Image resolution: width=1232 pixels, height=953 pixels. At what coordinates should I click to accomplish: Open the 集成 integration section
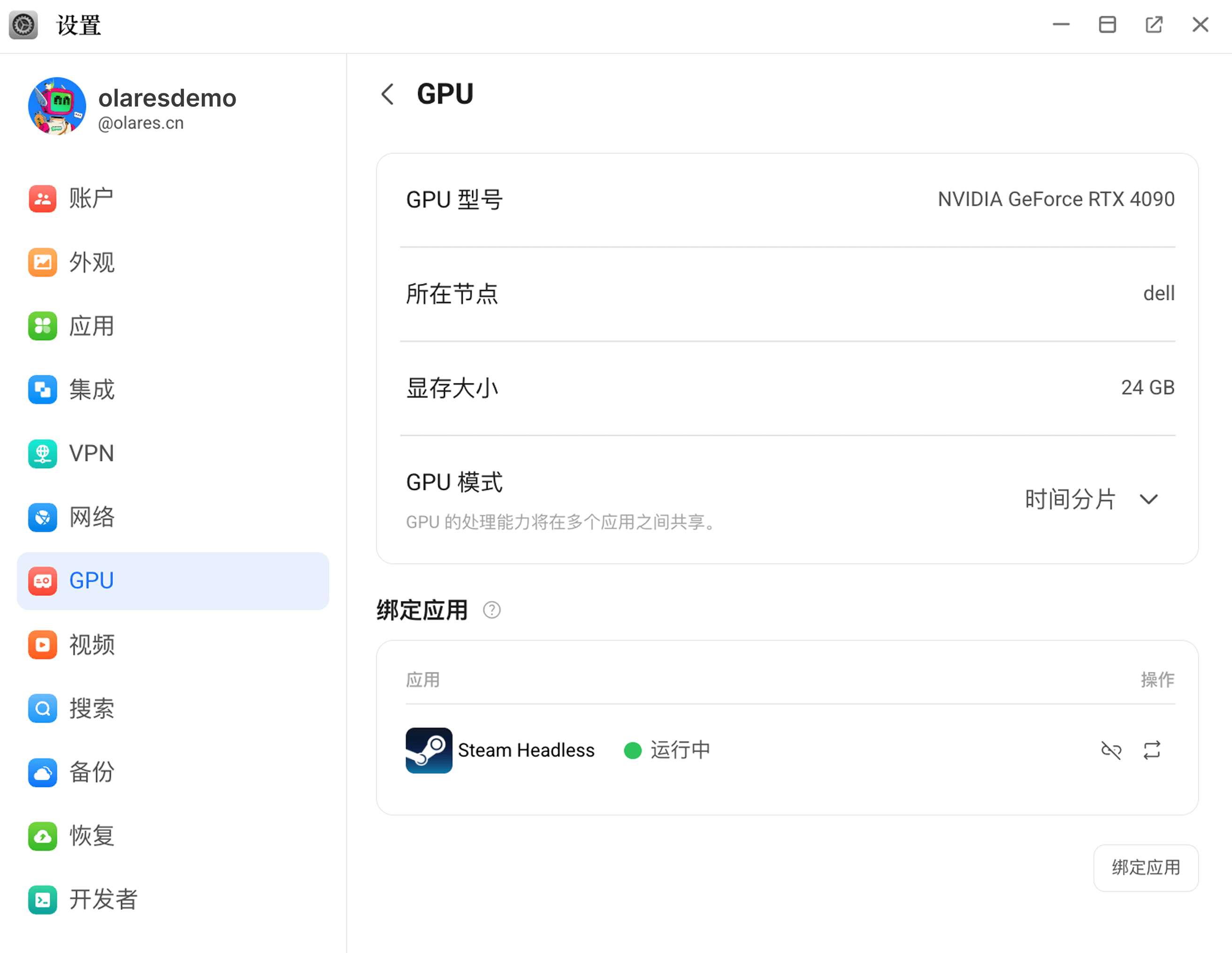[91, 389]
